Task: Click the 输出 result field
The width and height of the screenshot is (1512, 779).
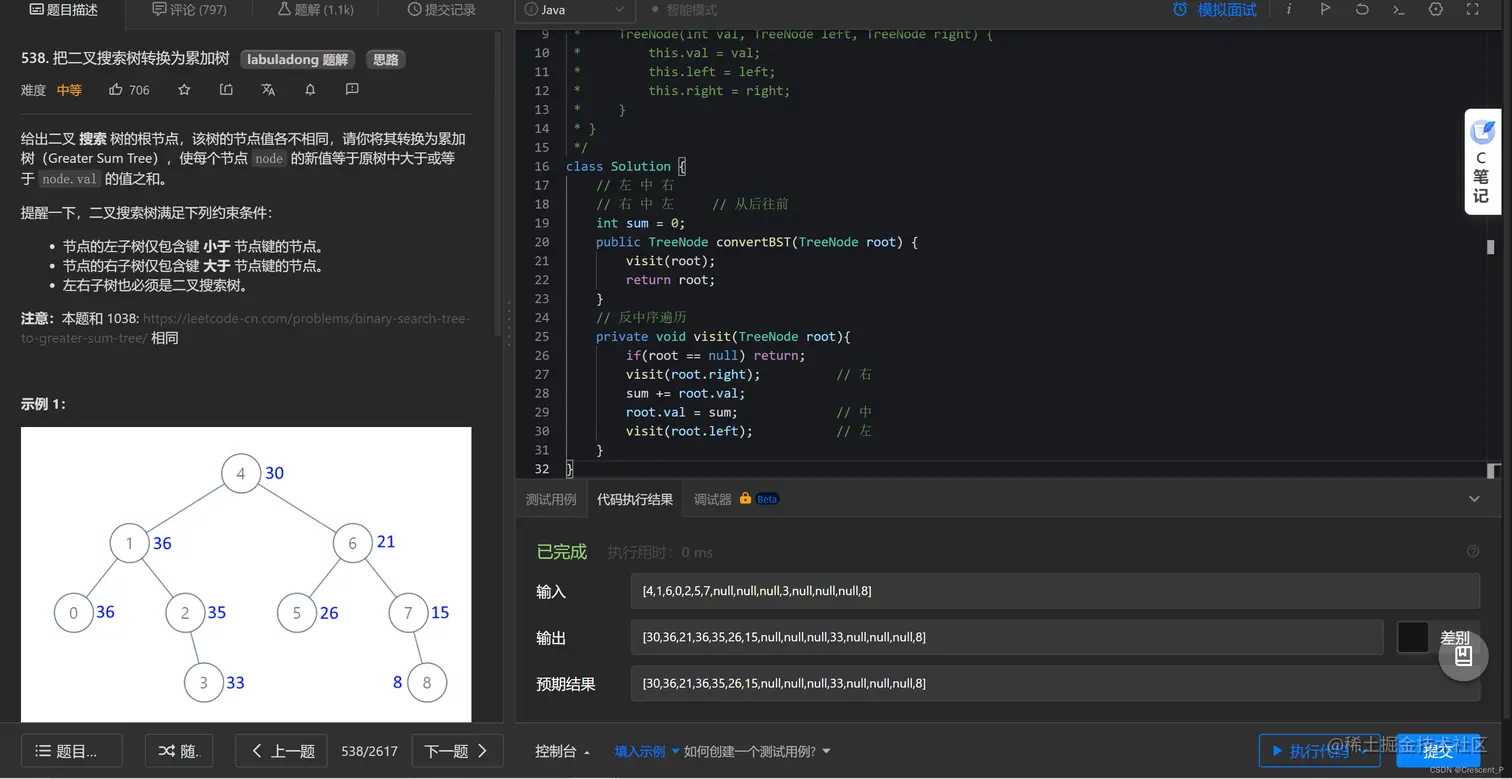Action: click(x=1007, y=637)
